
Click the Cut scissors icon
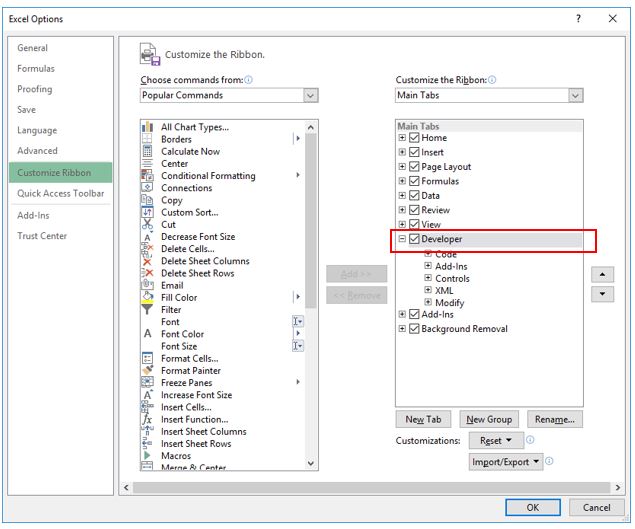click(147, 224)
